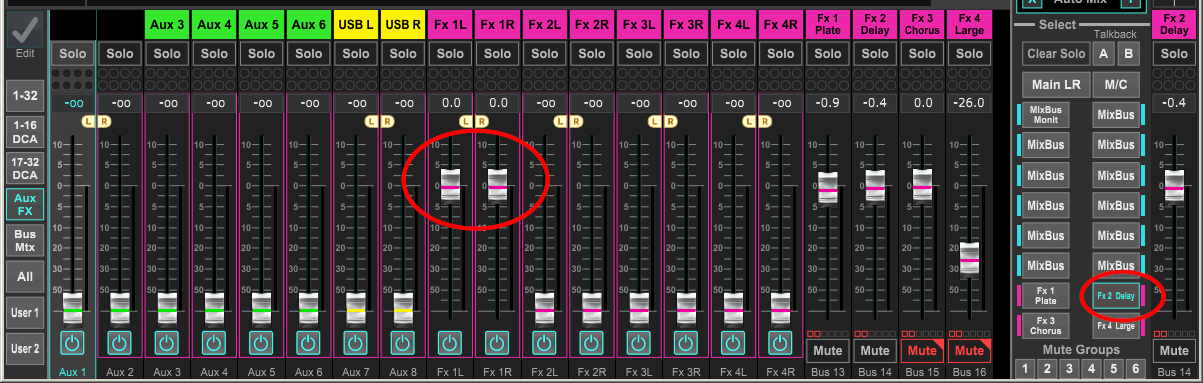Click the L link badge above Aux 1
1203x383 pixels.
click(x=87, y=120)
